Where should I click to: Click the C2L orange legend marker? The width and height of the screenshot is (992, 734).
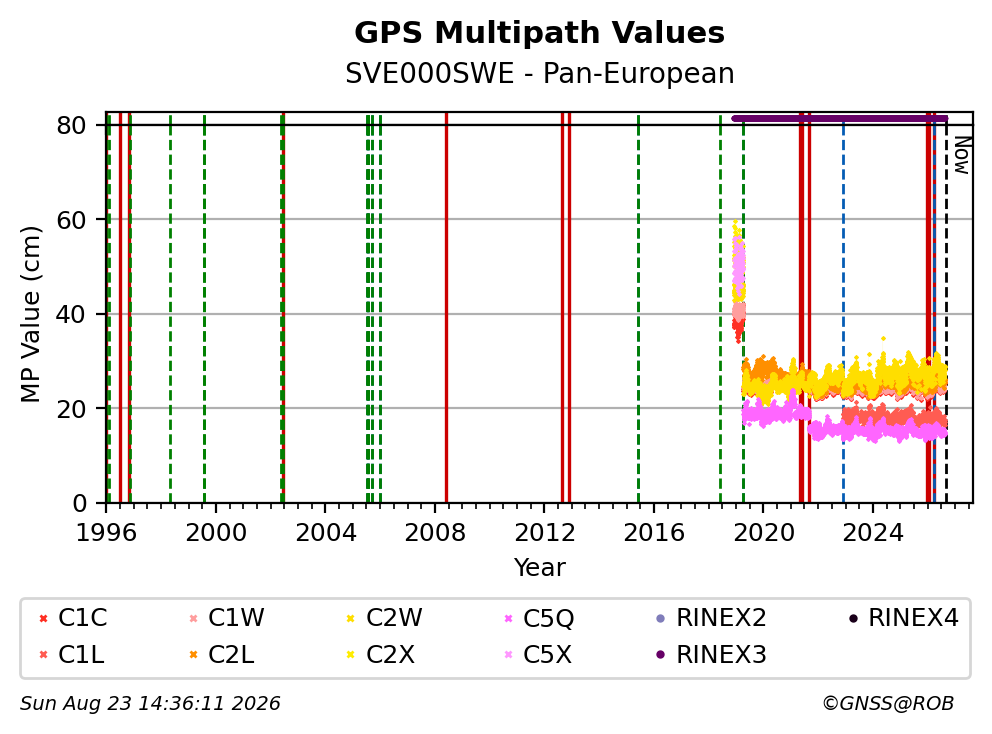click(194, 655)
